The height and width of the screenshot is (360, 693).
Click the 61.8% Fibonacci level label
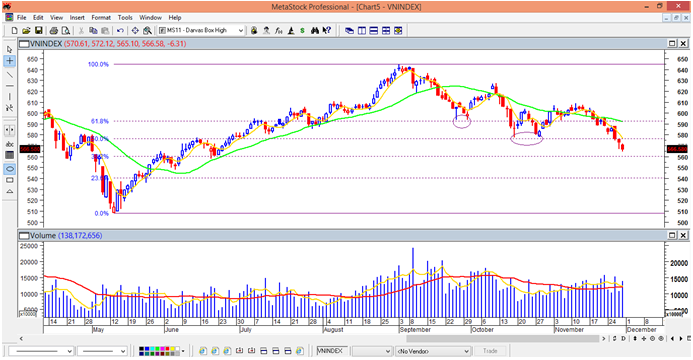point(100,121)
